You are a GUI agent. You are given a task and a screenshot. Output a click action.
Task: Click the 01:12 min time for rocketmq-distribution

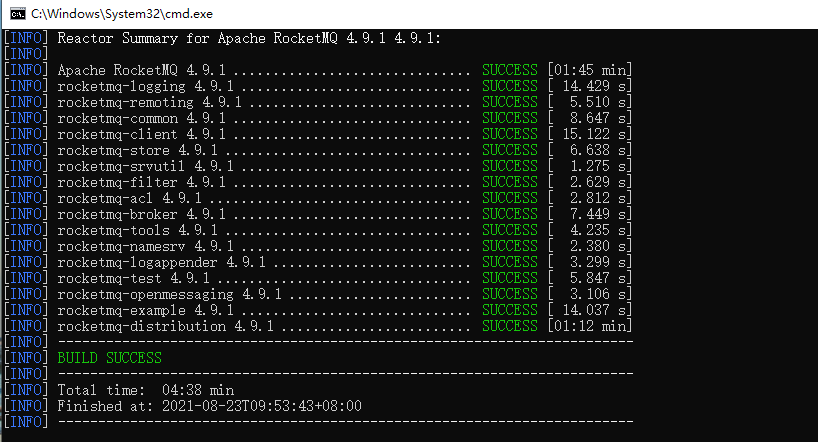590,326
